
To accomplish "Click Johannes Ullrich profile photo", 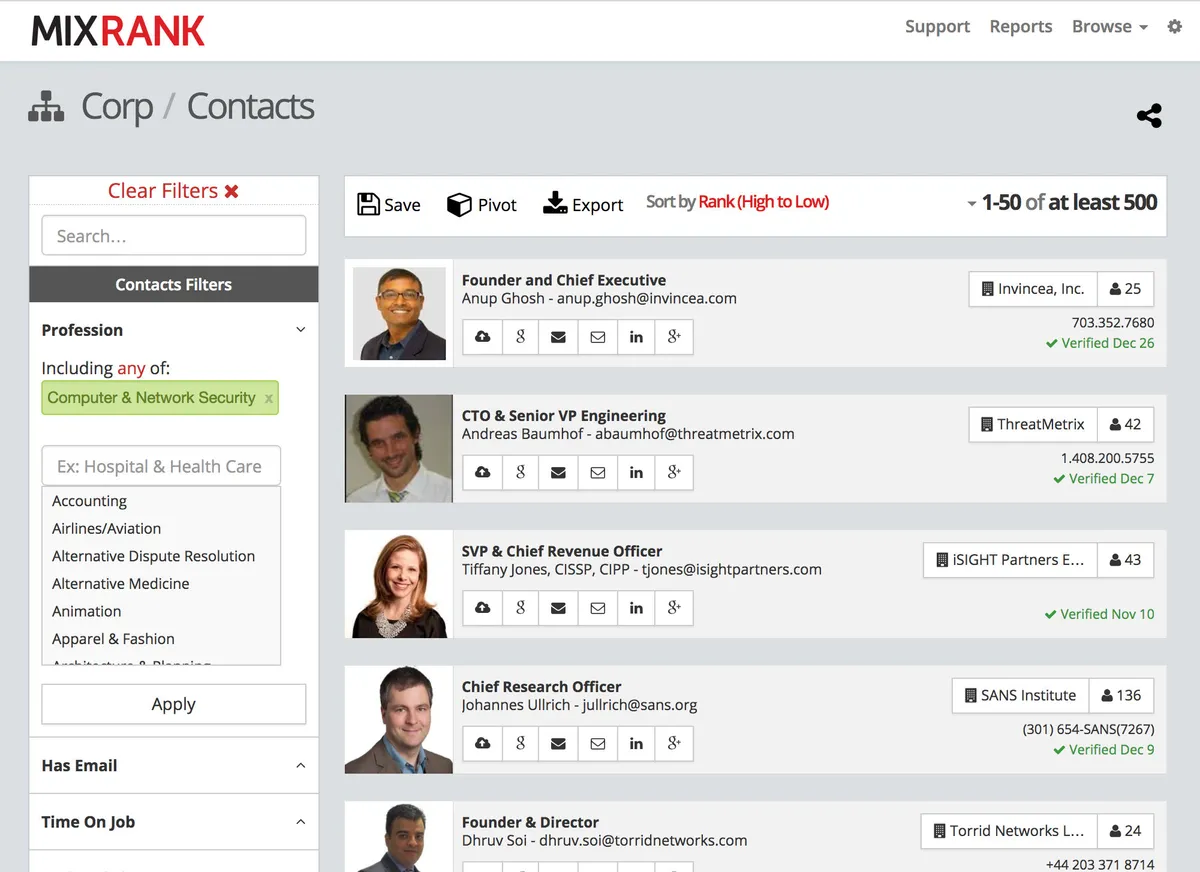I will click(399, 720).
